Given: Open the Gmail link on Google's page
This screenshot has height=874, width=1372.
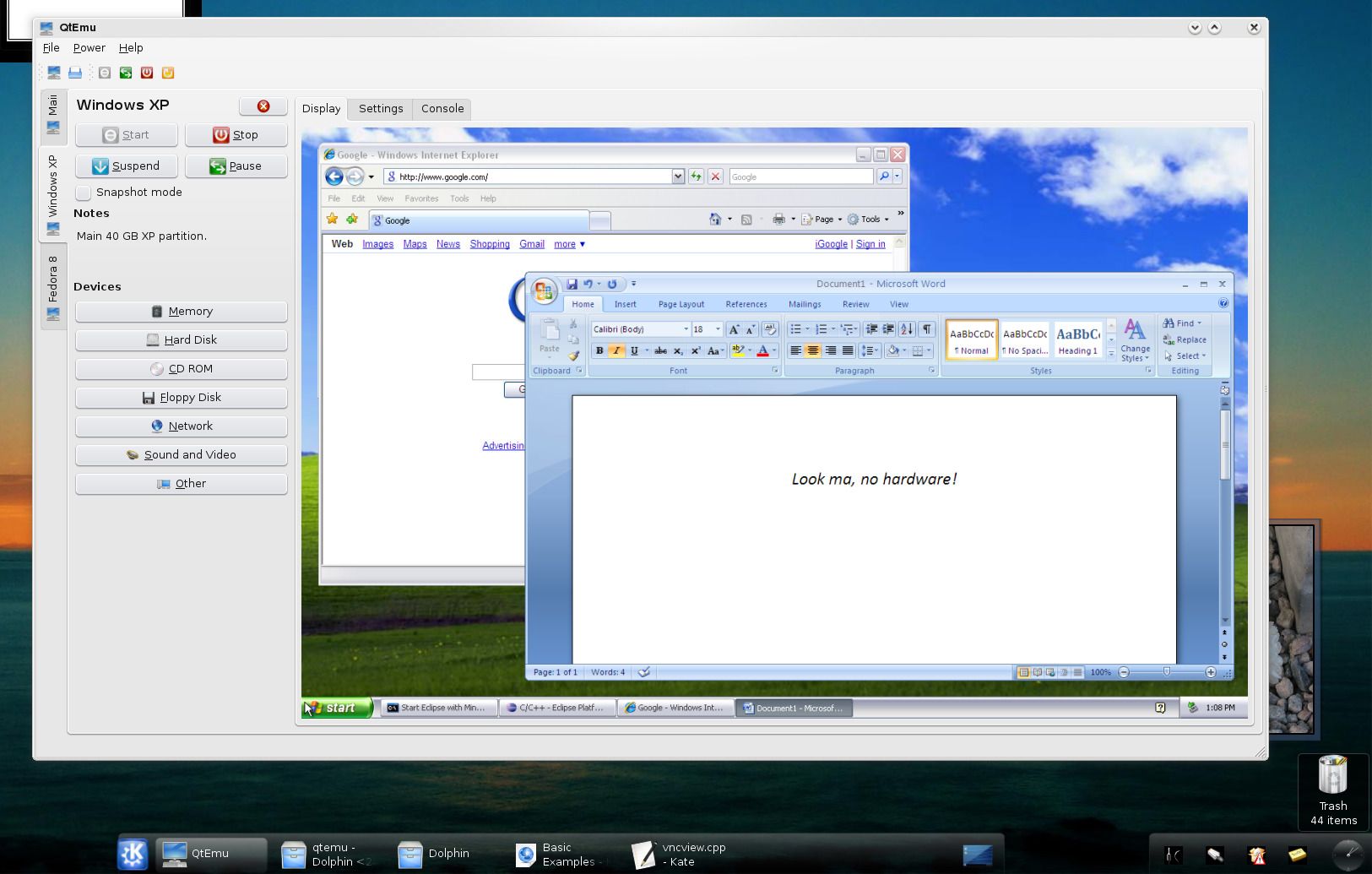Looking at the screenshot, I should [x=532, y=244].
